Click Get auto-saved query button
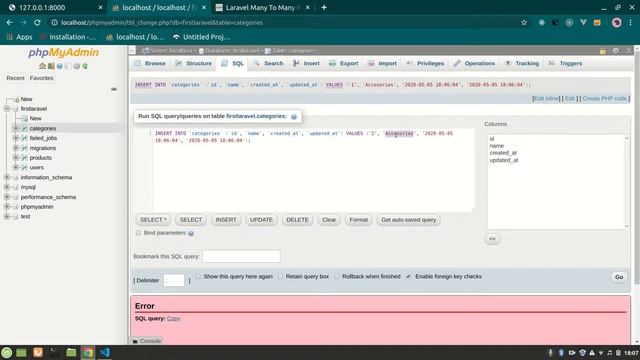Viewport: 640px width, 360px height. 409,220
